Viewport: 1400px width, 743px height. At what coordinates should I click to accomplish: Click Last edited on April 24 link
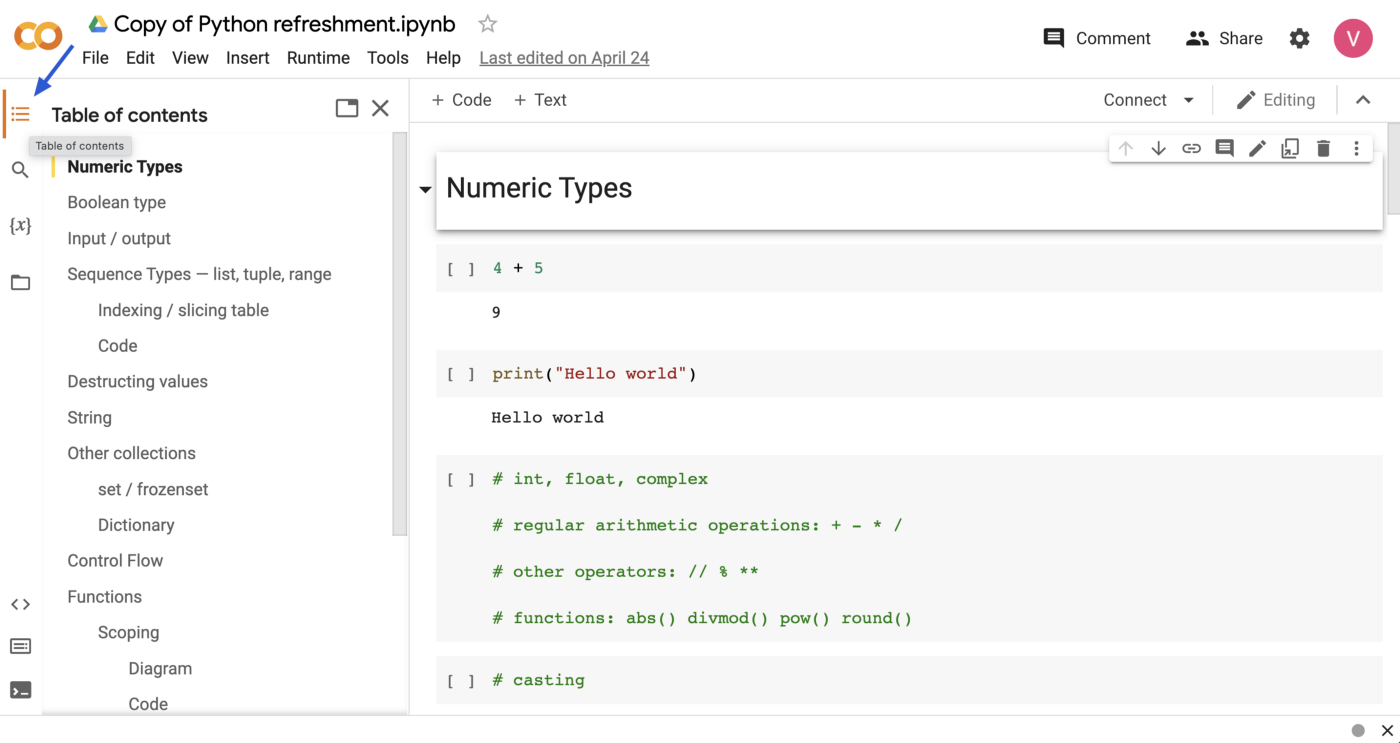(x=564, y=58)
